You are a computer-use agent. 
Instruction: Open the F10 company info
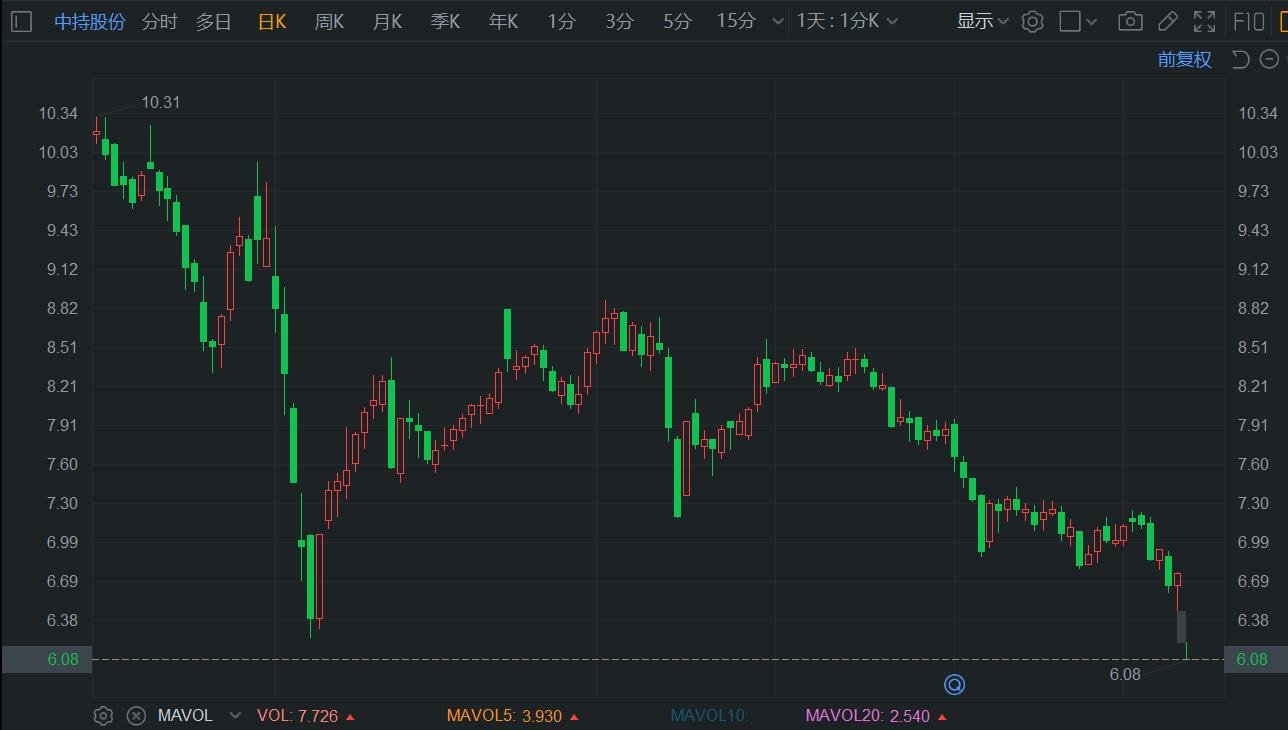pos(1250,21)
